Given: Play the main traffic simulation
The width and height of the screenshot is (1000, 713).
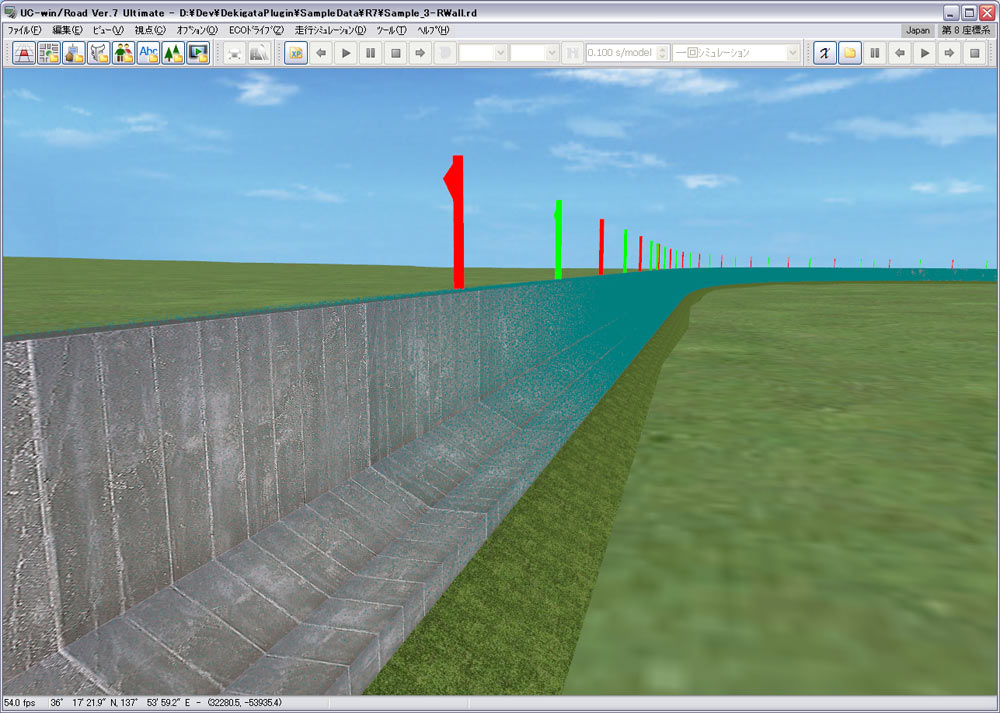Looking at the screenshot, I should (x=346, y=53).
